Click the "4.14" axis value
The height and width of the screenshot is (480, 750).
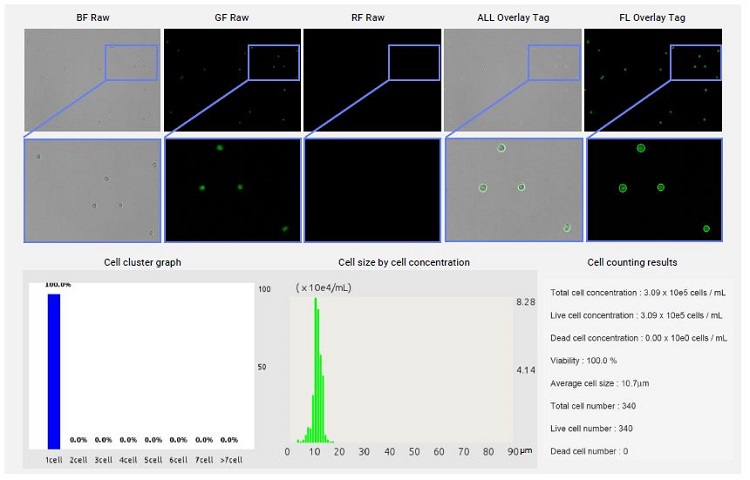pyautogui.click(x=526, y=370)
